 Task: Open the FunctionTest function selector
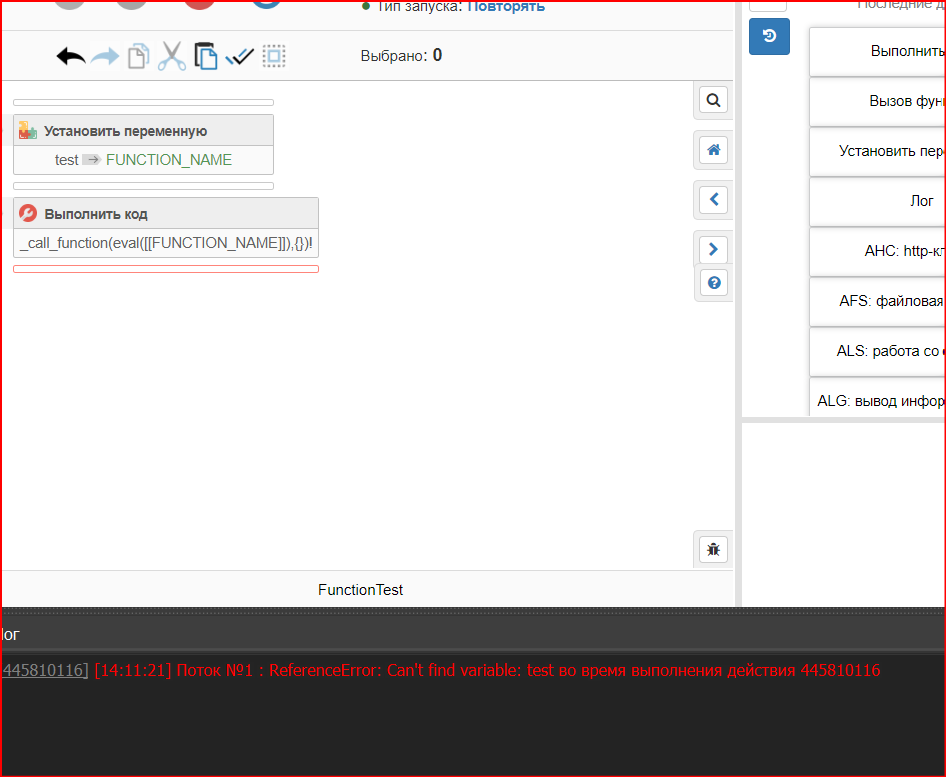[360, 590]
